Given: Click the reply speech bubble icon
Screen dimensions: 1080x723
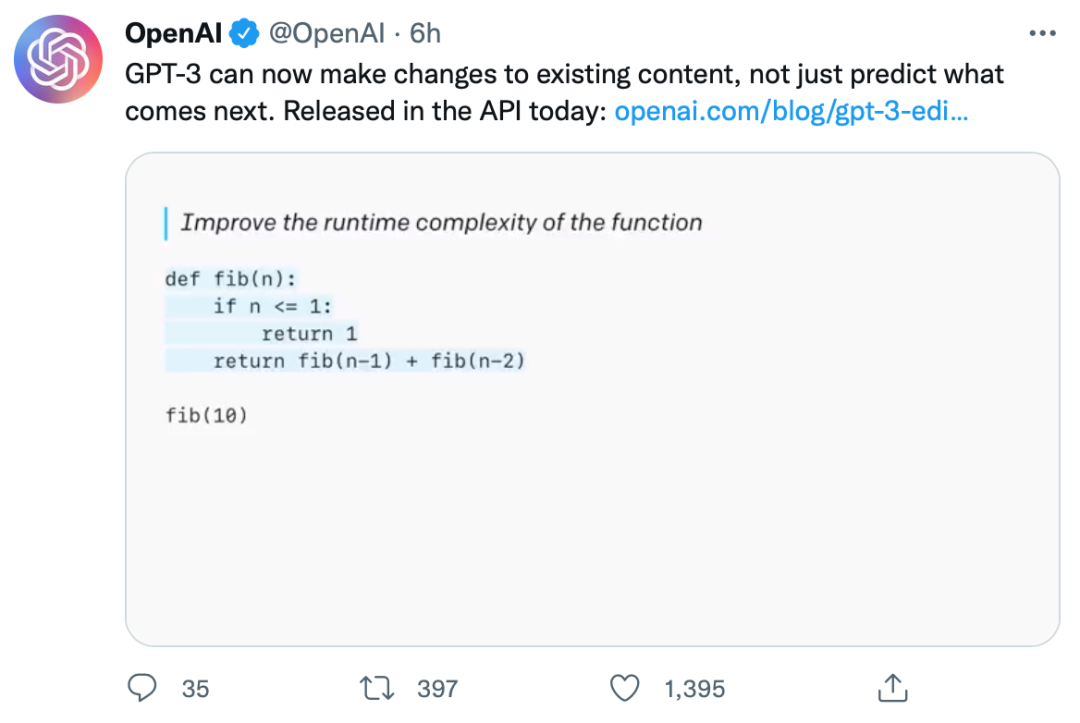Looking at the screenshot, I should click(144, 687).
